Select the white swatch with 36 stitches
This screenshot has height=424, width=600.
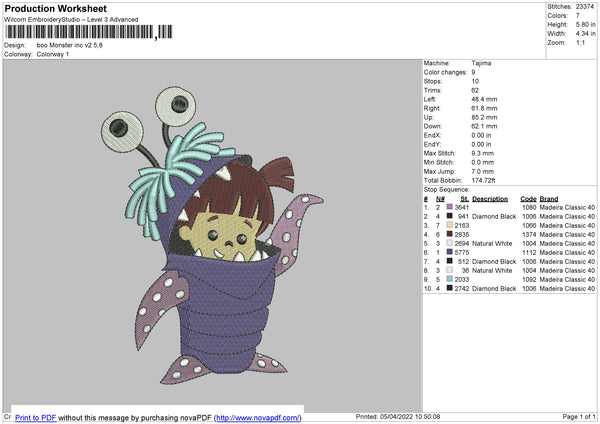450,270
